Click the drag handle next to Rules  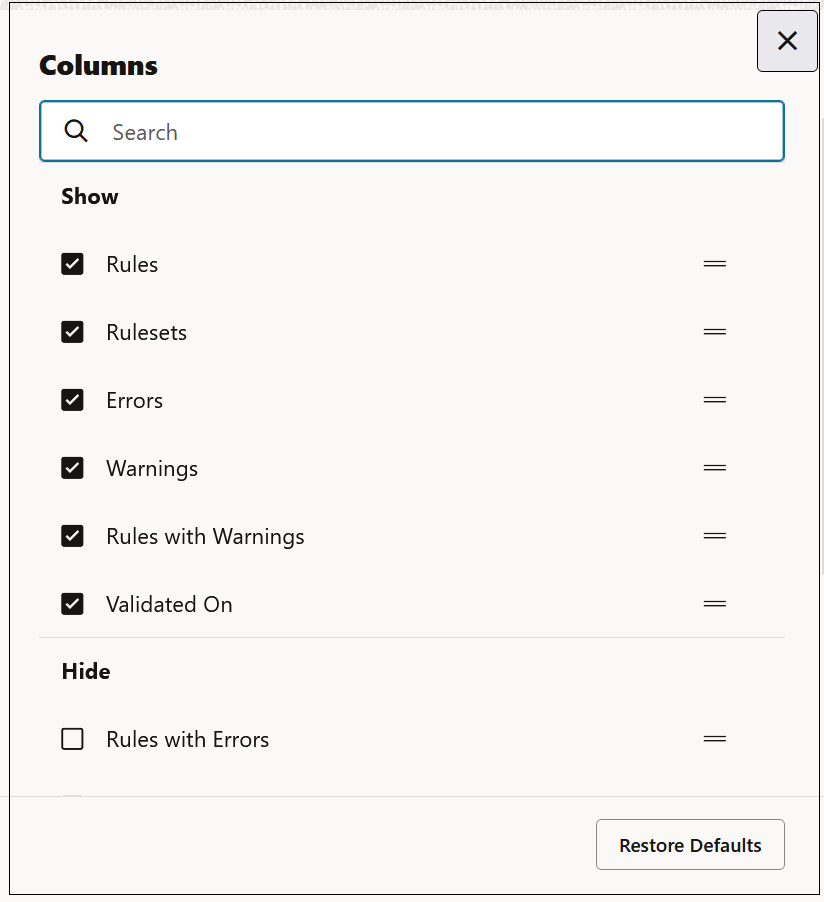click(714, 263)
